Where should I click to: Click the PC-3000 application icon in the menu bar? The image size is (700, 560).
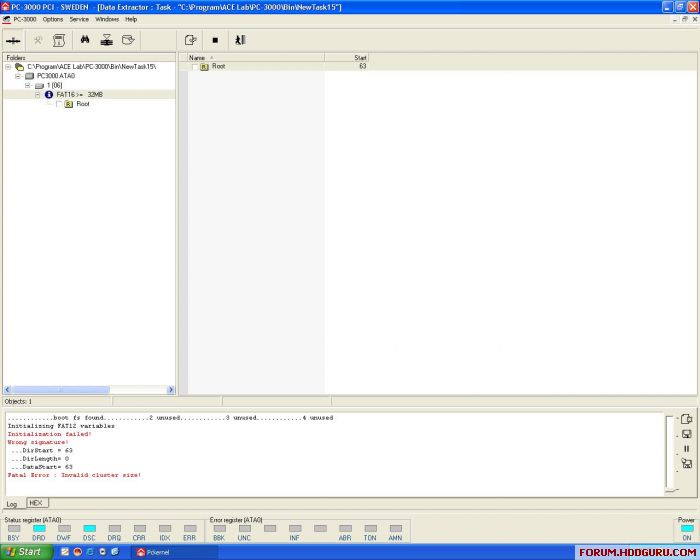point(6,20)
